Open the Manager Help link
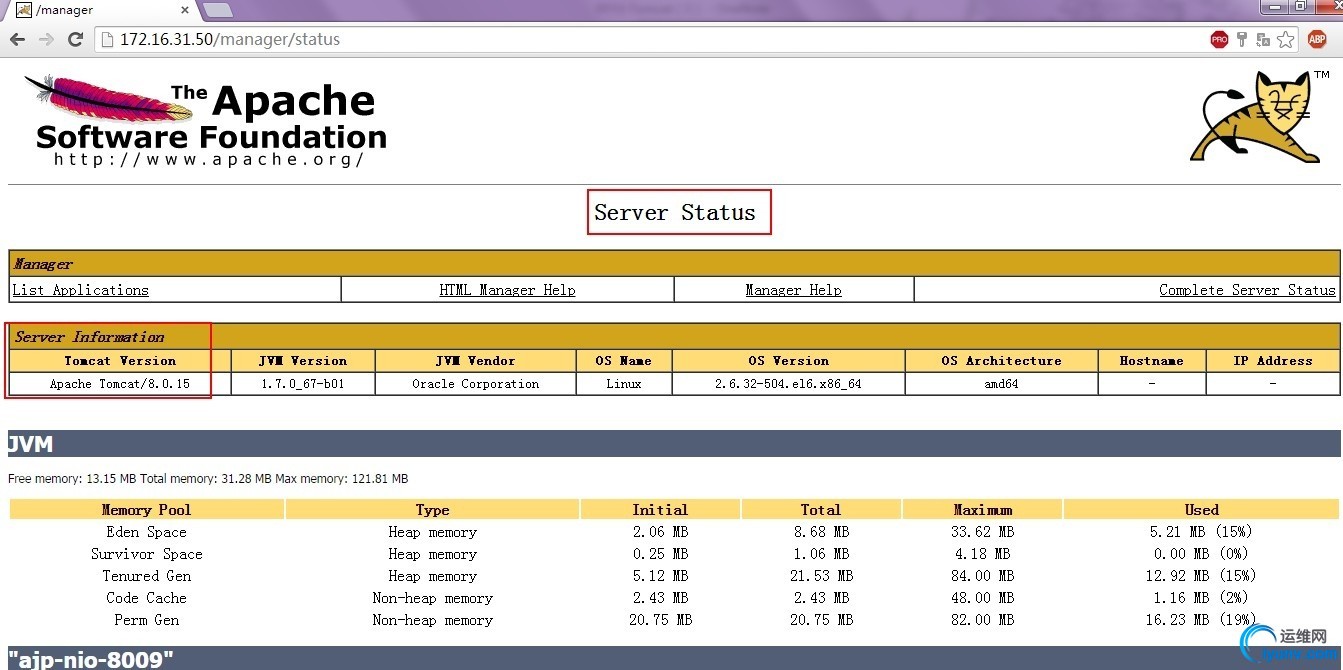The image size is (1343, 670). coord(793,290)
